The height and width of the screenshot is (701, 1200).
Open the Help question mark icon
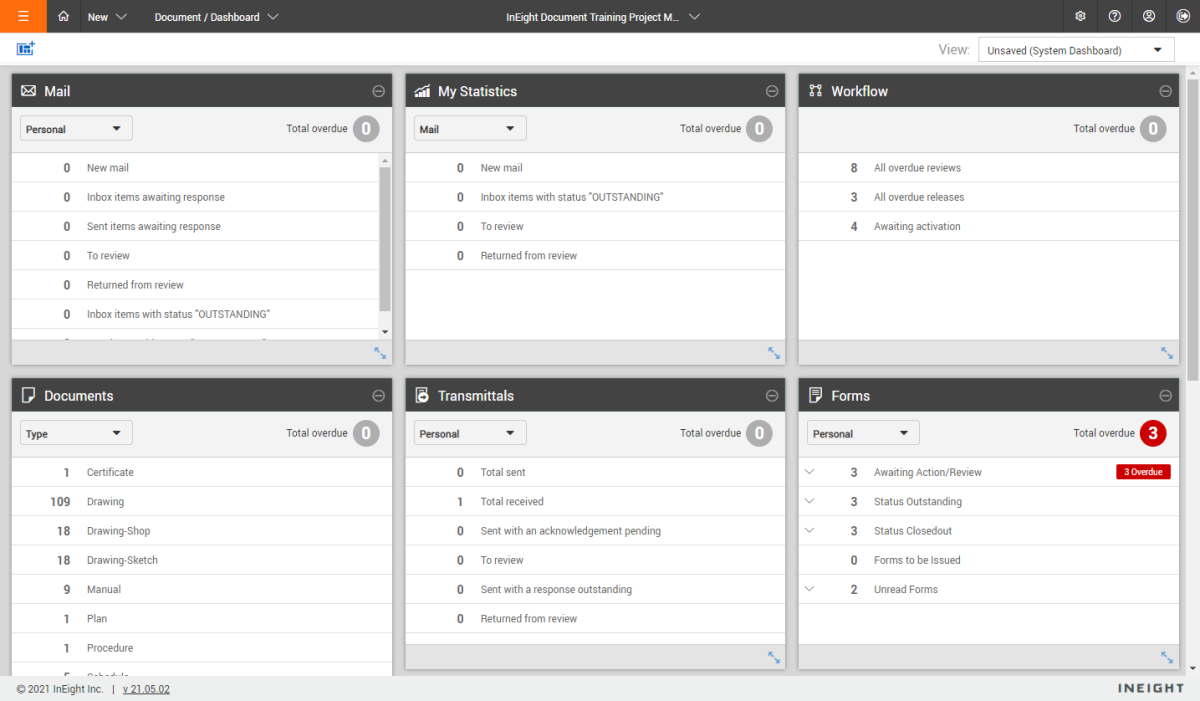[1114, 16]
